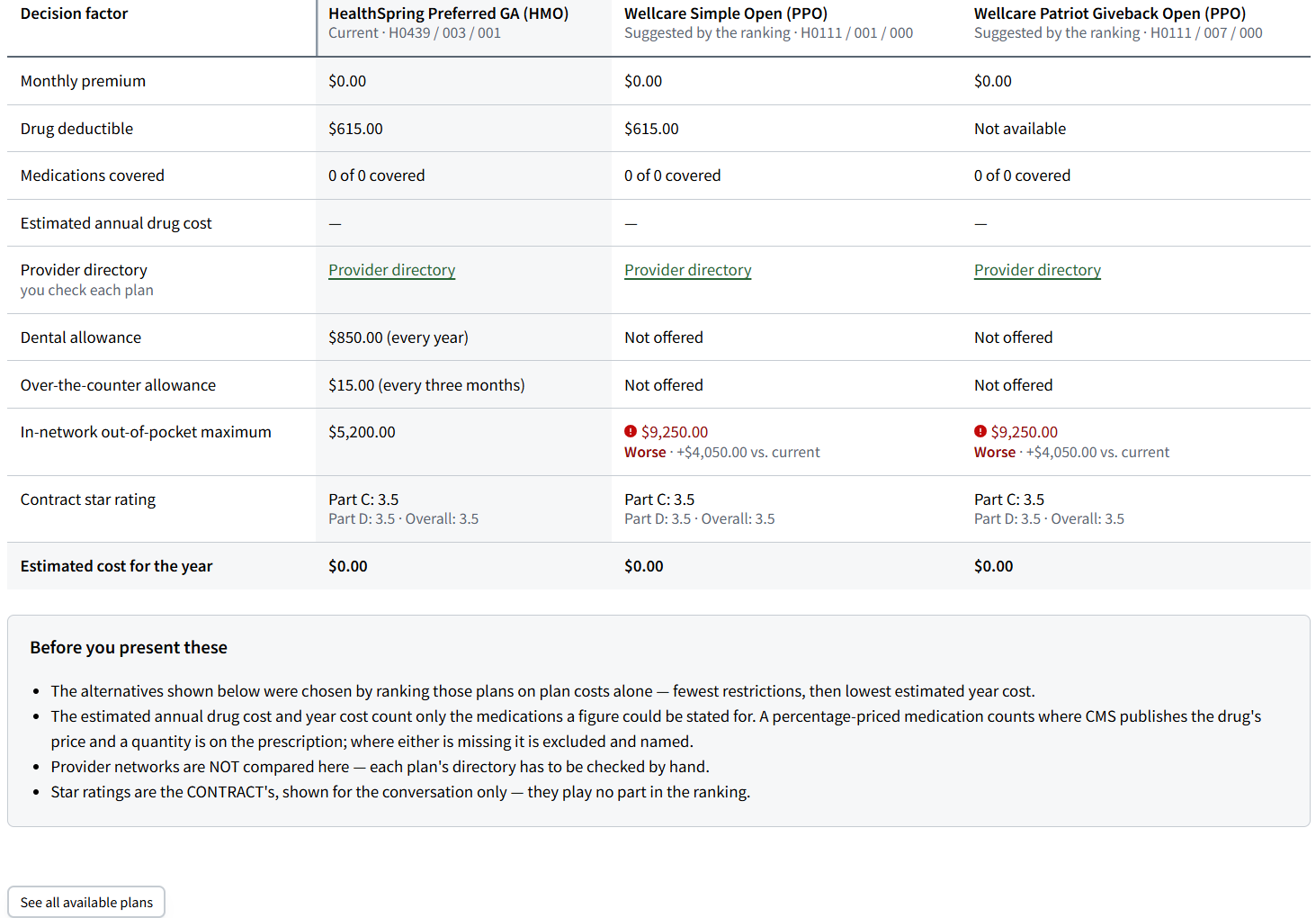Click Wellcare Patriot Giveback's $0.00 estimated year cost
This screenshot has width=1316, height=918.
(993, 566)
